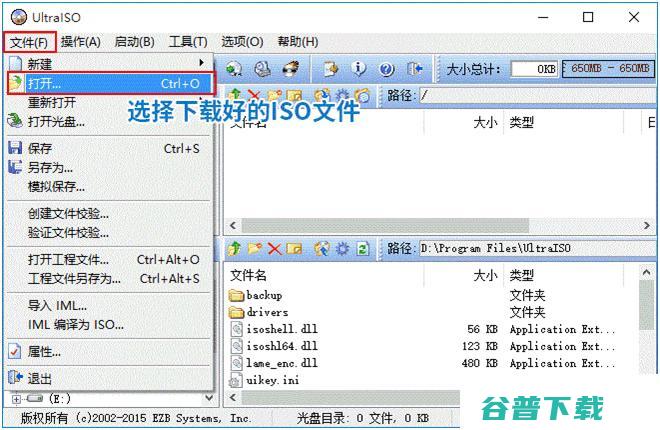Click the green refresh icon in lower toolbar
This screenshot has height=430, width=660.
pos(363,249)
